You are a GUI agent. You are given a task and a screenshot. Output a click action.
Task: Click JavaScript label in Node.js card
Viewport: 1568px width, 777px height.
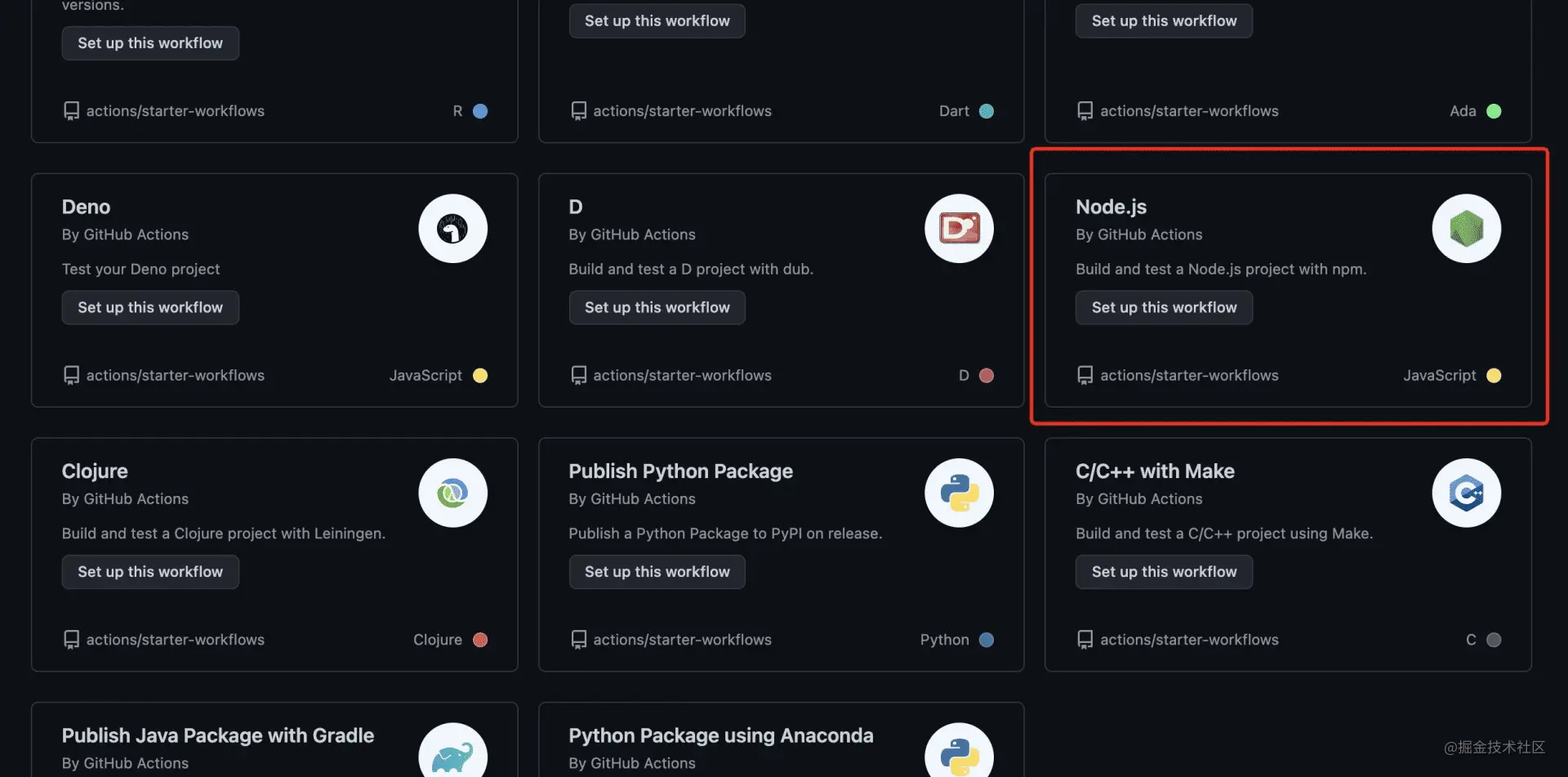click(1440, 375)
